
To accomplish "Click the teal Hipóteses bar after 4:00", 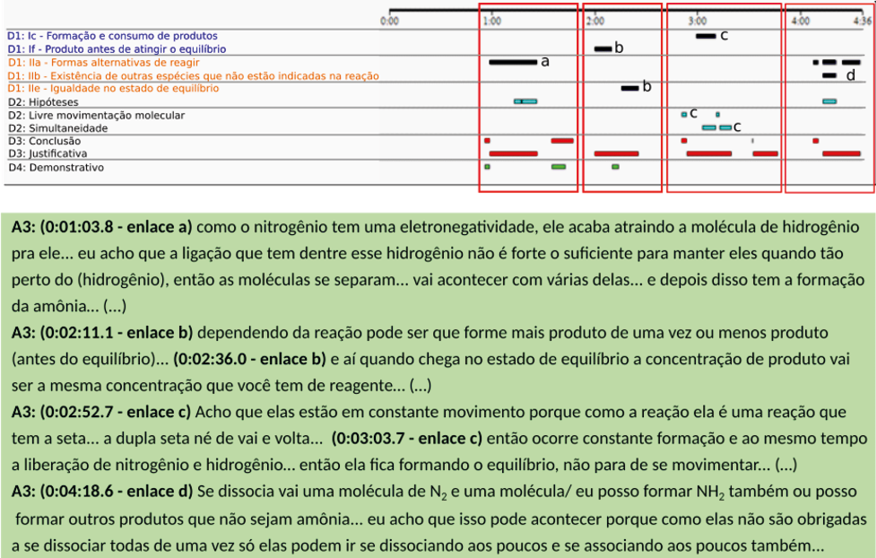I will [x=829, y=101].
